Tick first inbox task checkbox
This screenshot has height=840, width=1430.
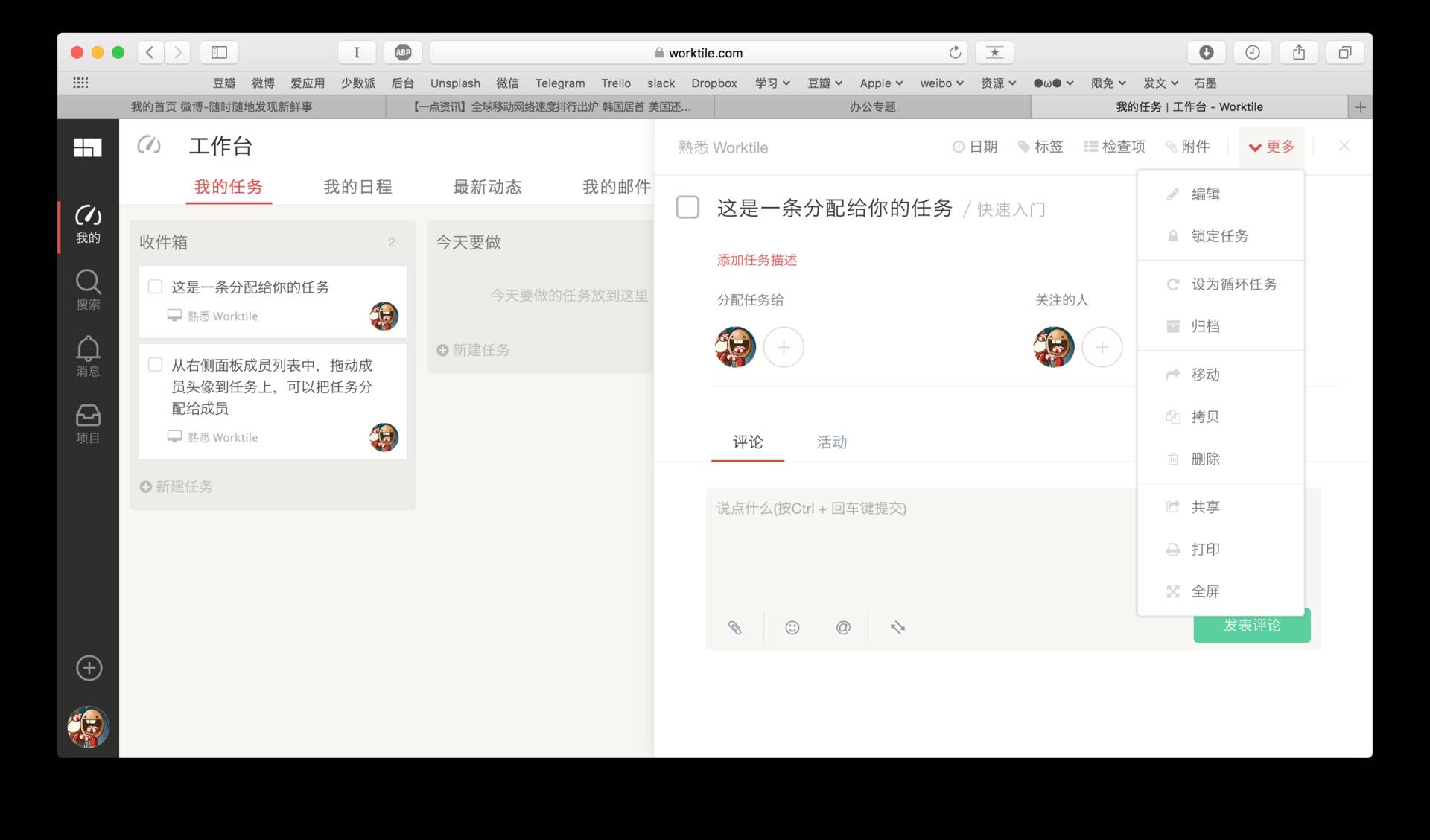(155, 287)
